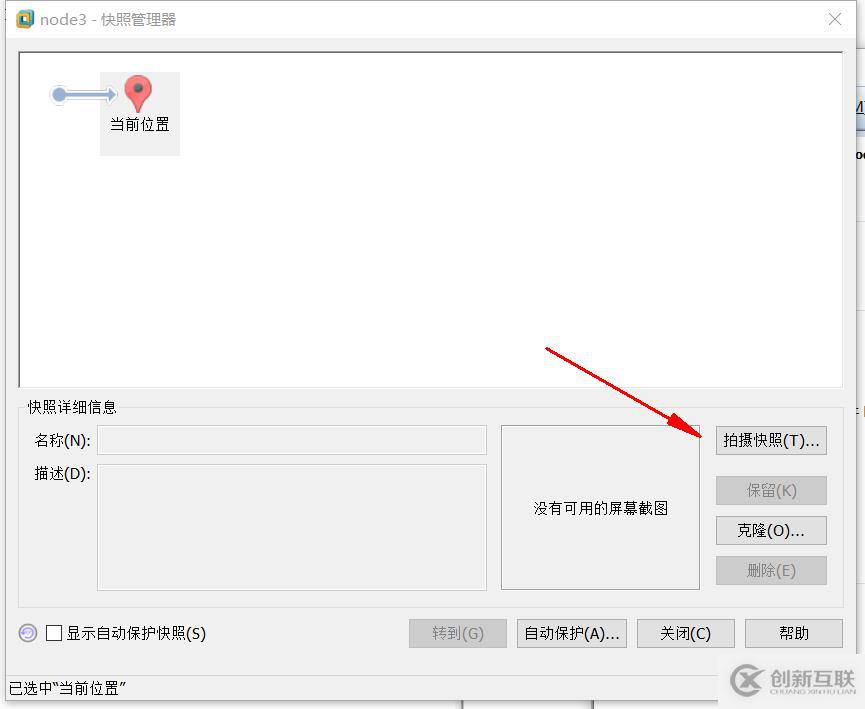The width and height of the screenshot is (865, 709).
Task: Click the "保留(K)" button
Action: [770, 490]
